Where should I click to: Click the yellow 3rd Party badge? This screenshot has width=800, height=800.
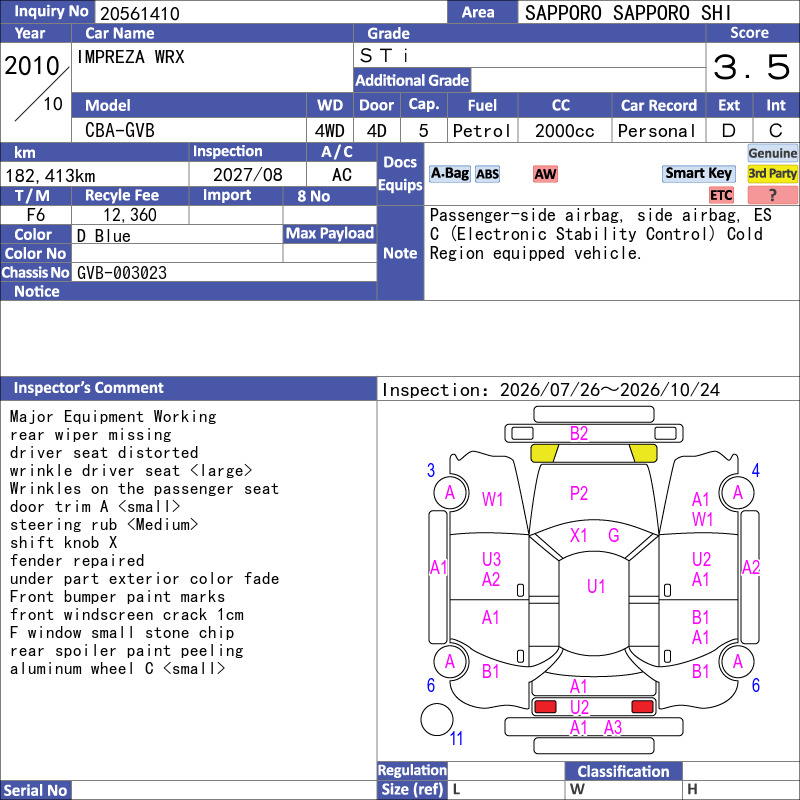(x=772, y=173)
